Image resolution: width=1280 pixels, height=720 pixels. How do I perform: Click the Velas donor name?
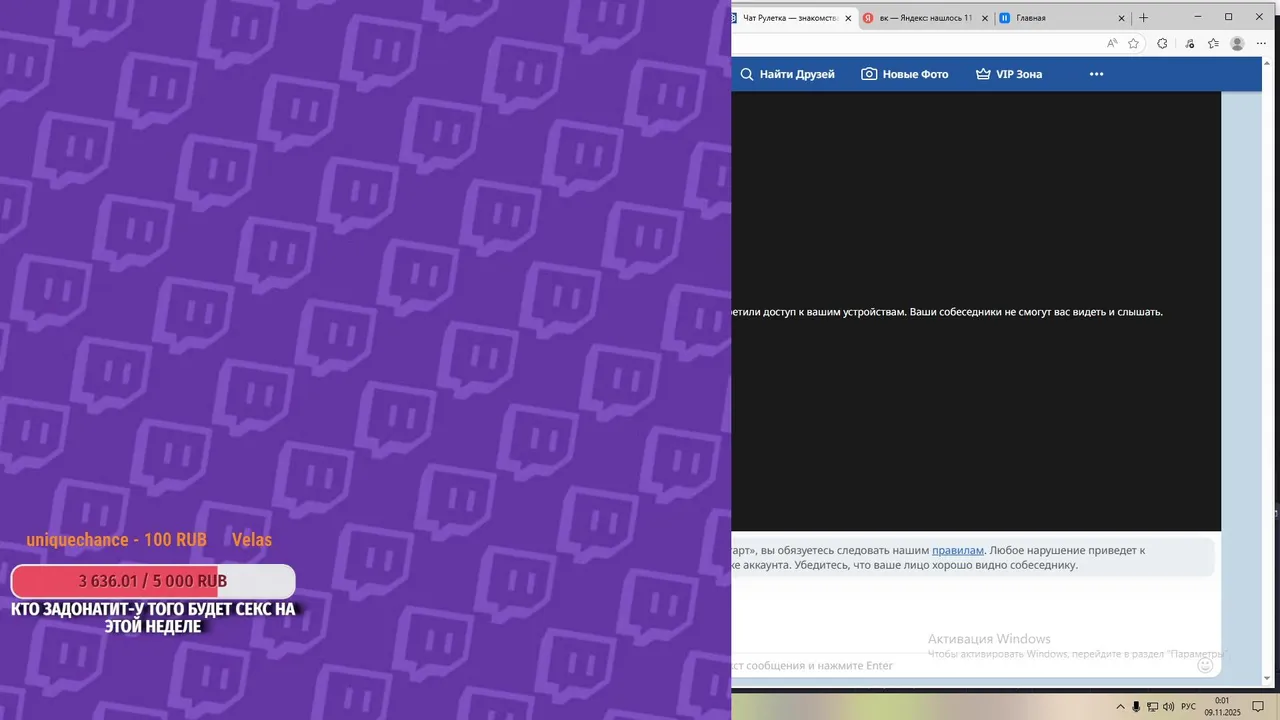[x=252, y=540]
